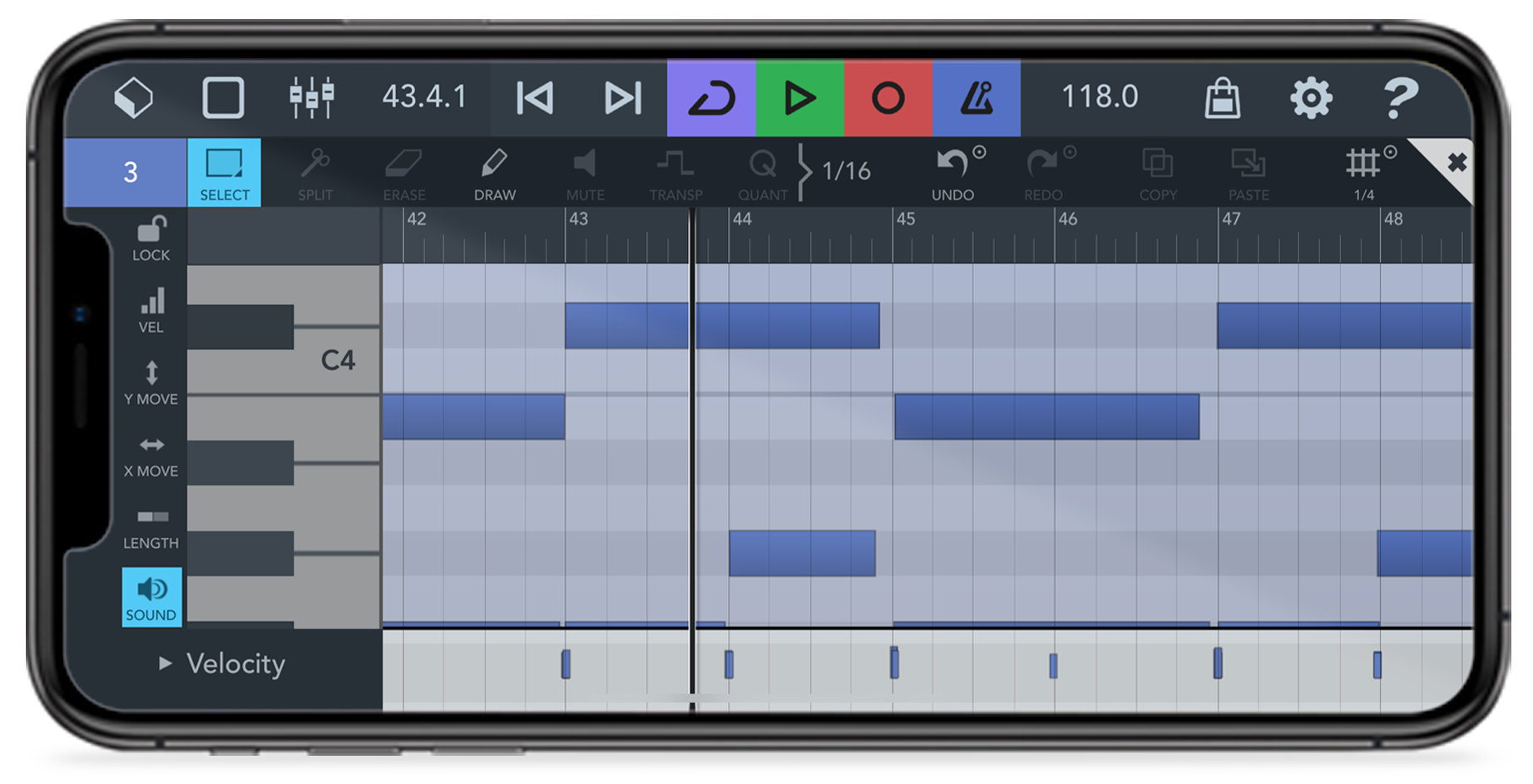Select the Mute note tool
1533x784 pixels.
pos(586,173)
